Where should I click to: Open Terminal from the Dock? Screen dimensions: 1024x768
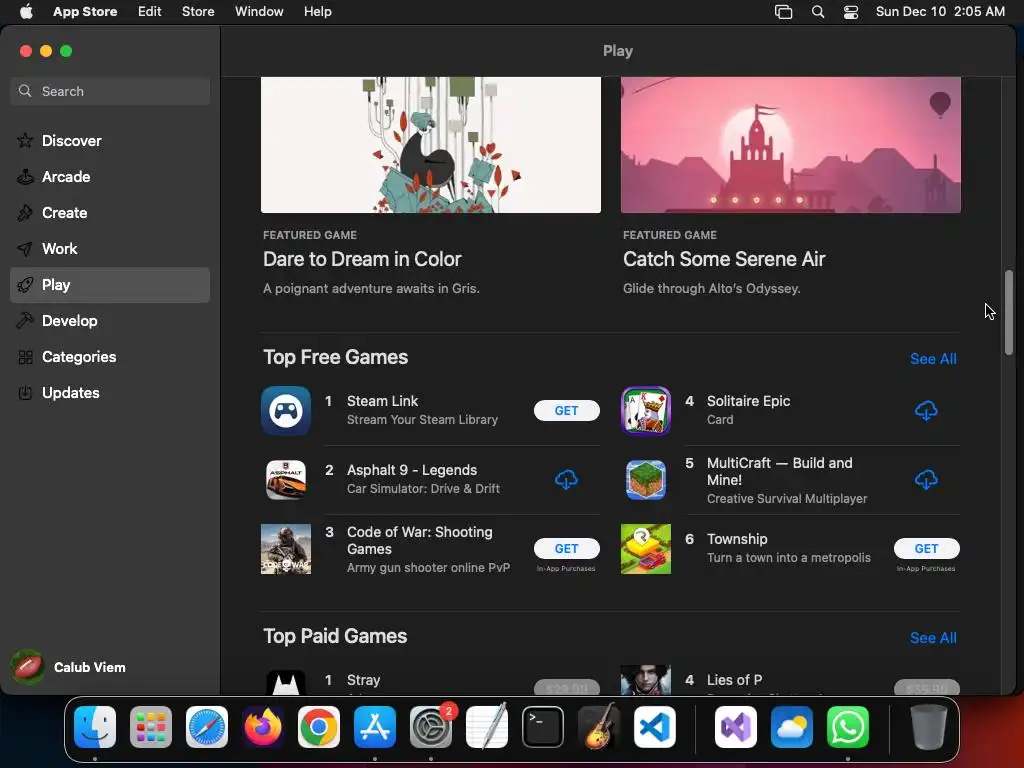(543, 727)
